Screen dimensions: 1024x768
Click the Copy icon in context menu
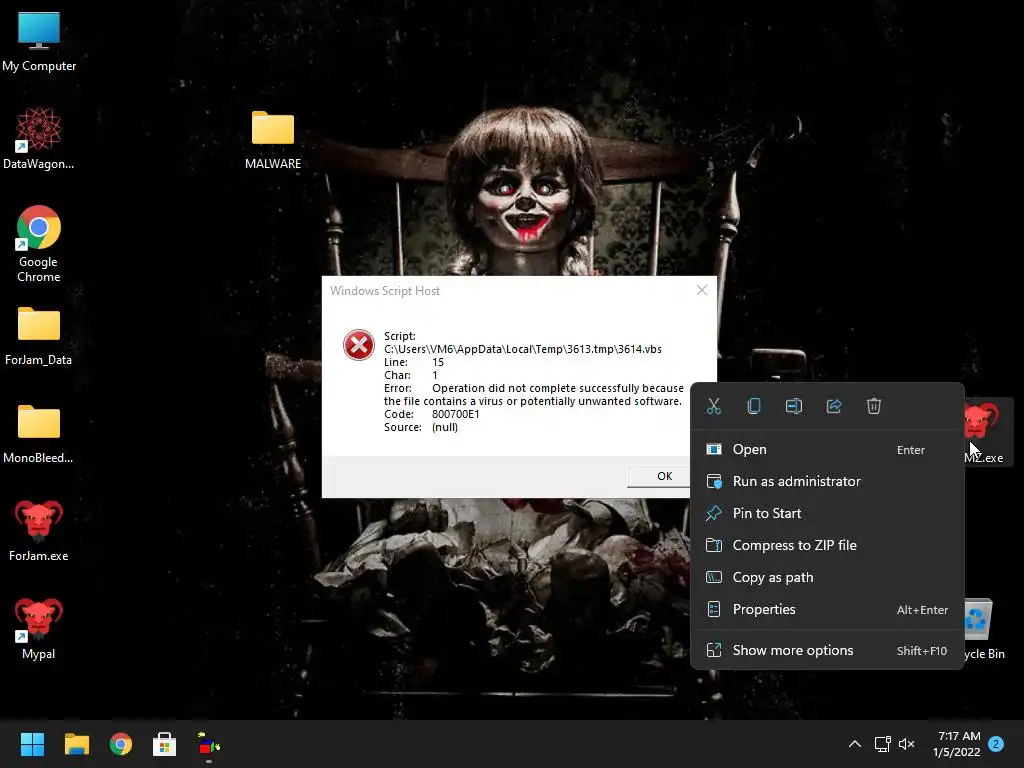click(x=754, y=406)
